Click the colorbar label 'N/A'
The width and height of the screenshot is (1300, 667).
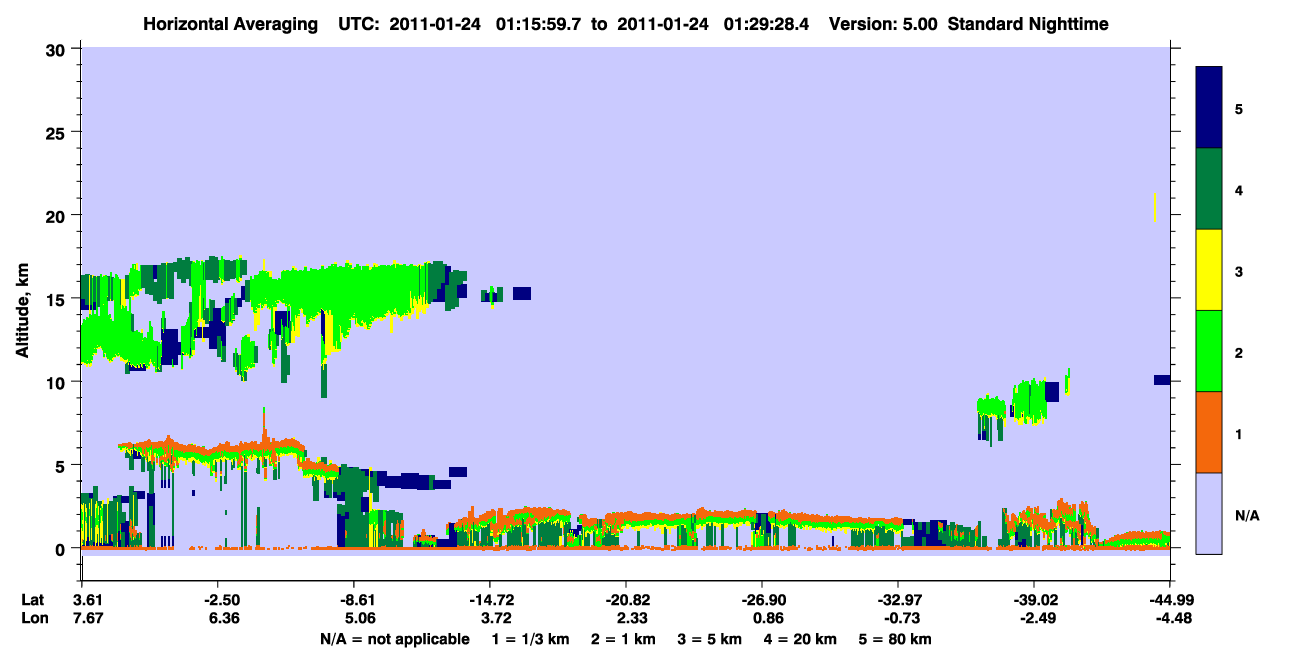point(1247,516)
